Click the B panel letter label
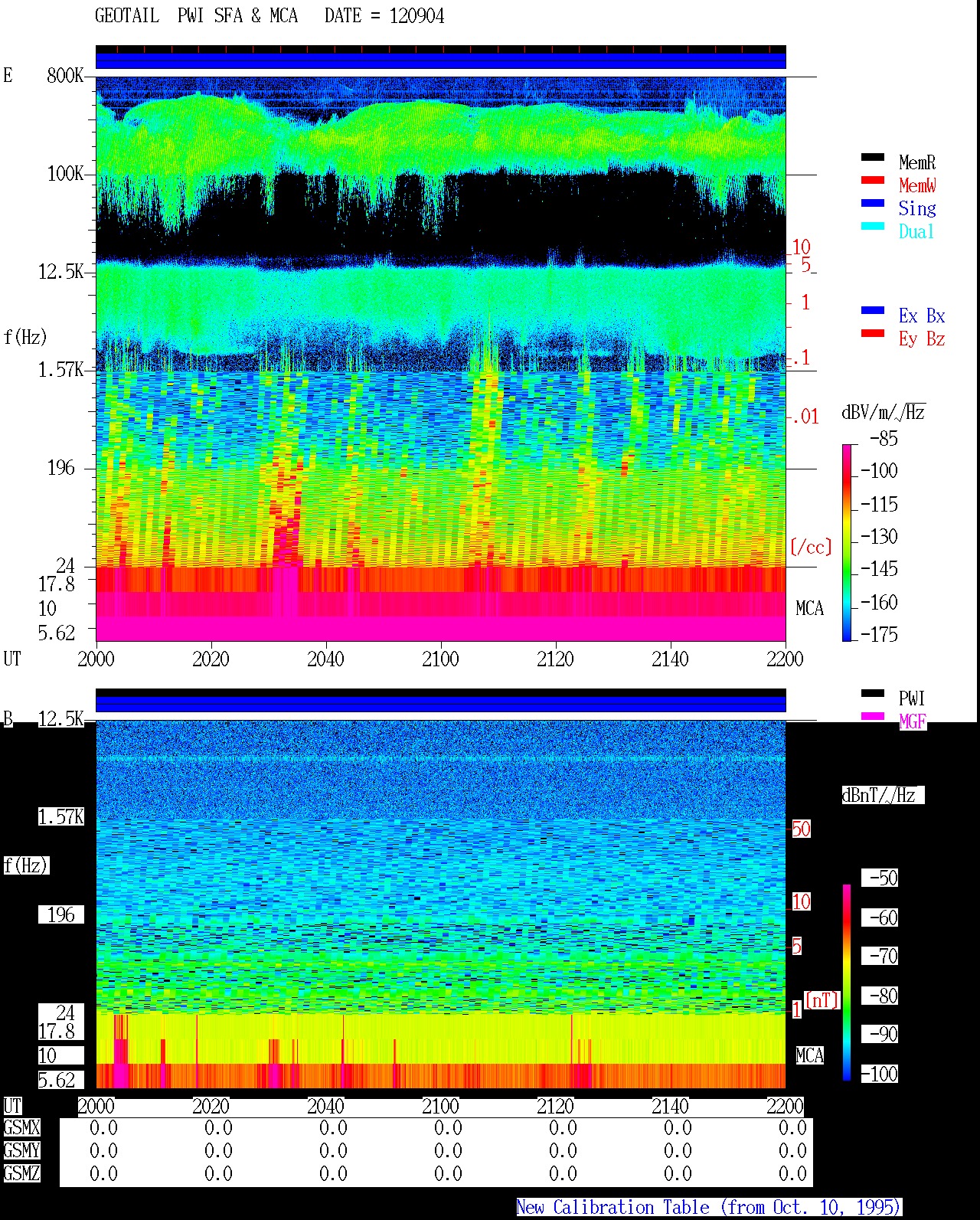This screenshot has height=1220, width=980. pos(8,718)
